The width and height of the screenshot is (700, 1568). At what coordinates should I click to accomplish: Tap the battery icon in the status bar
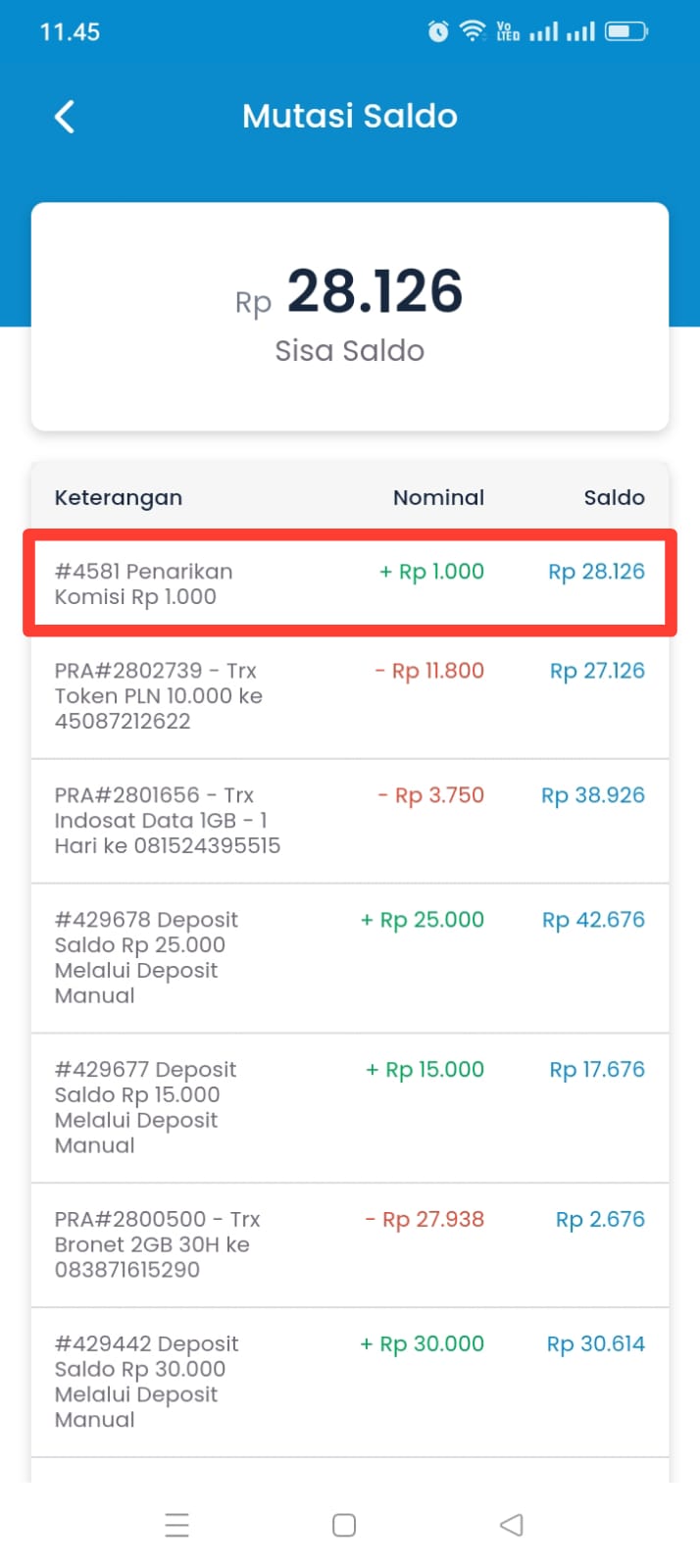(x=627, y=30)
